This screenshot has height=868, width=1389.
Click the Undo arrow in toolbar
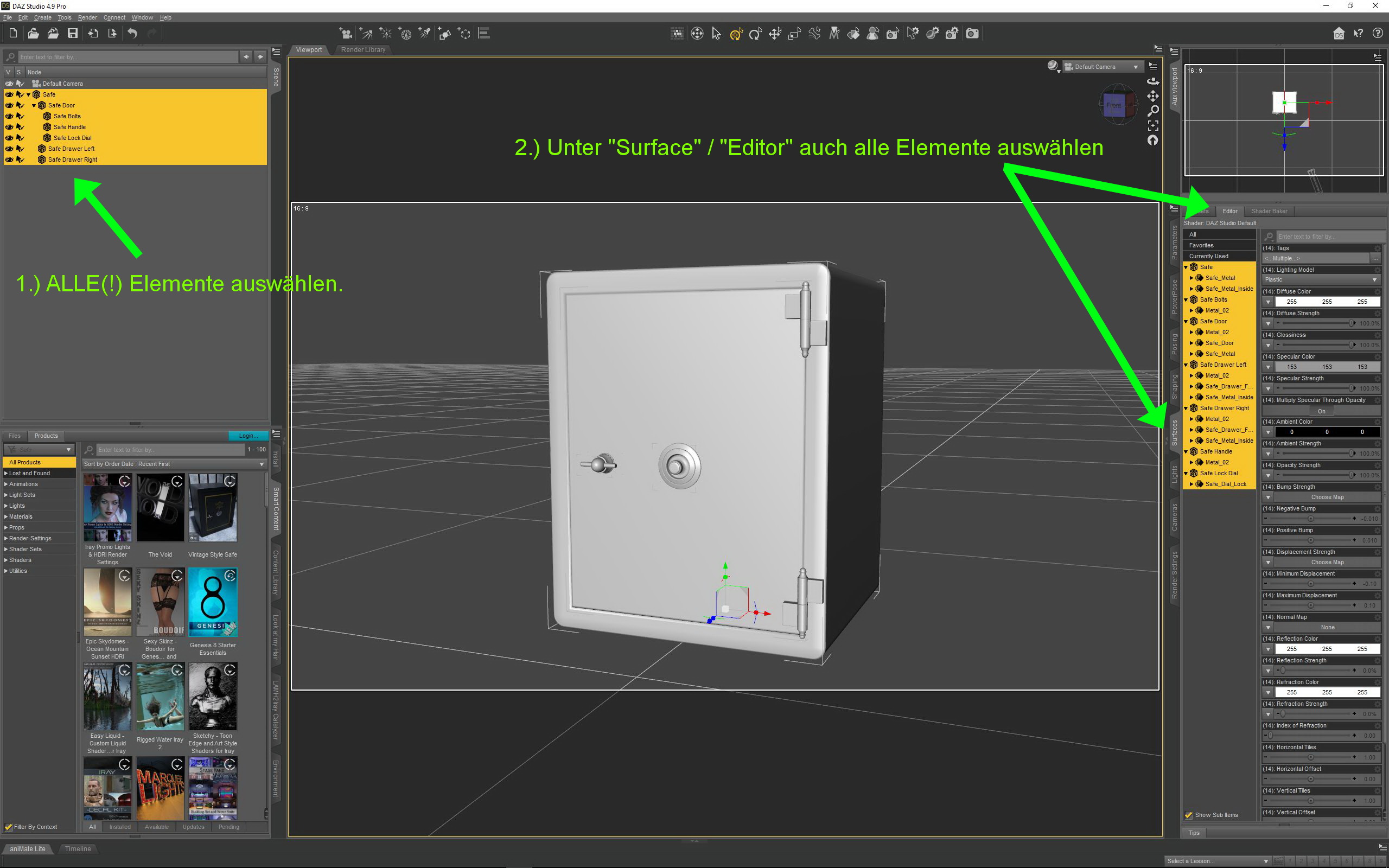click(x=132, y=33)
